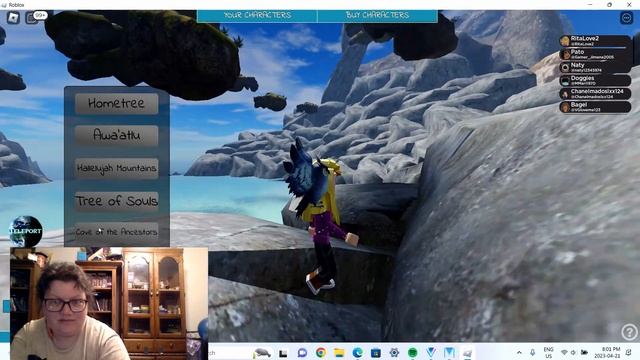The height and width of the screenshot is (360, 640).
Task: Open the manatee search highlight icon on taskbar
Action: tap(262, 352)
